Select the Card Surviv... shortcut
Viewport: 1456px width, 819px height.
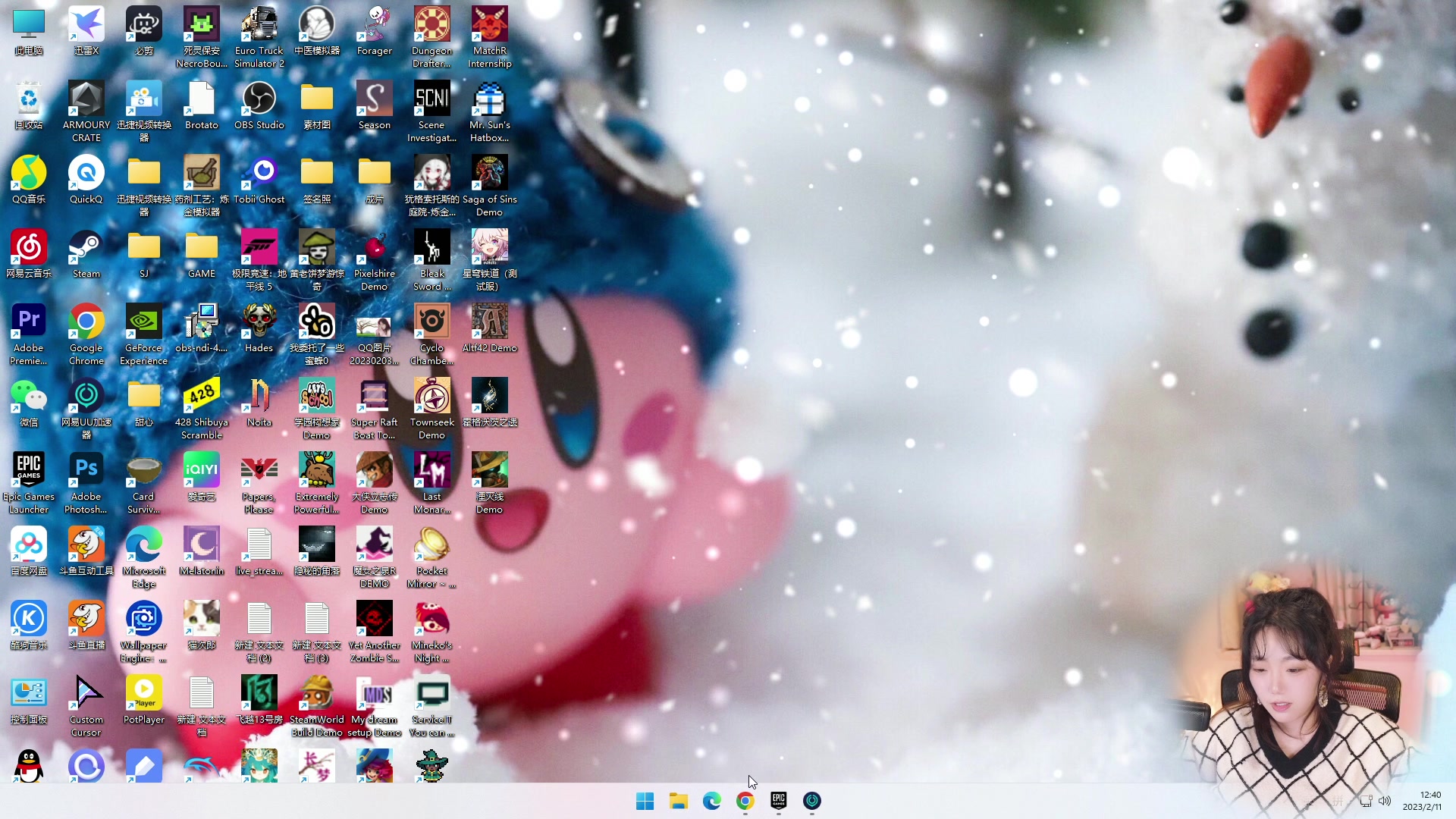point(144,484)
